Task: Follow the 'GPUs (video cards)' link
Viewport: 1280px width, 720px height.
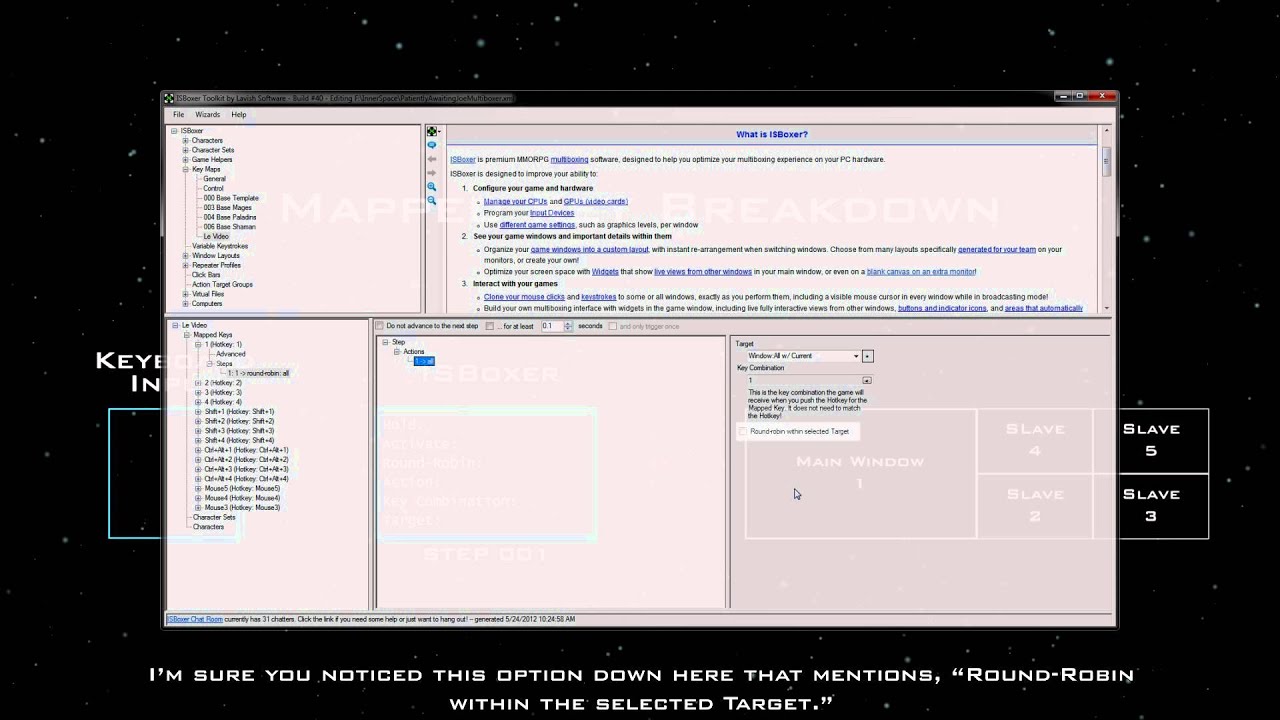Action: point(595,201)
